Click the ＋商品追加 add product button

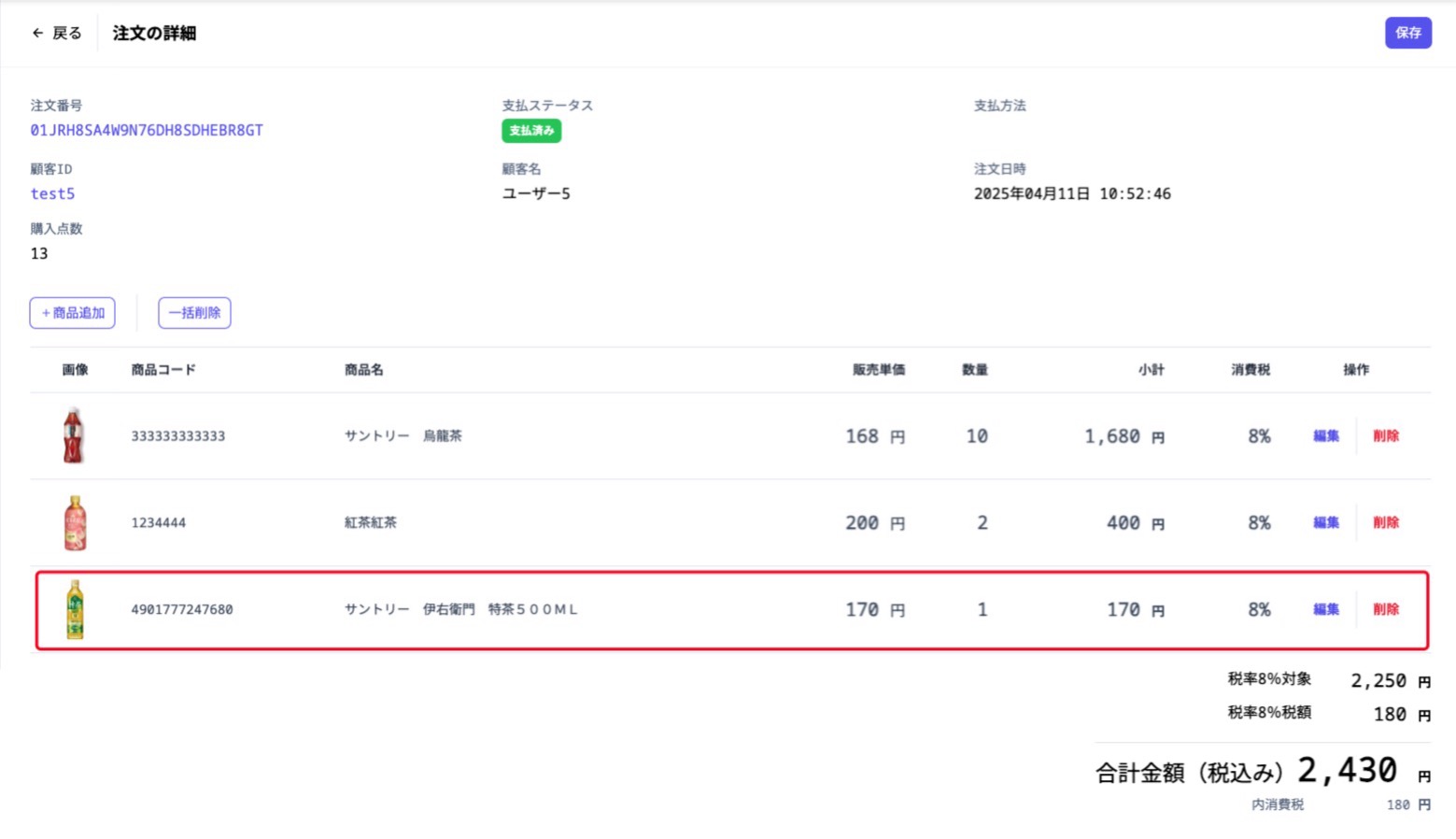(72, 312)
